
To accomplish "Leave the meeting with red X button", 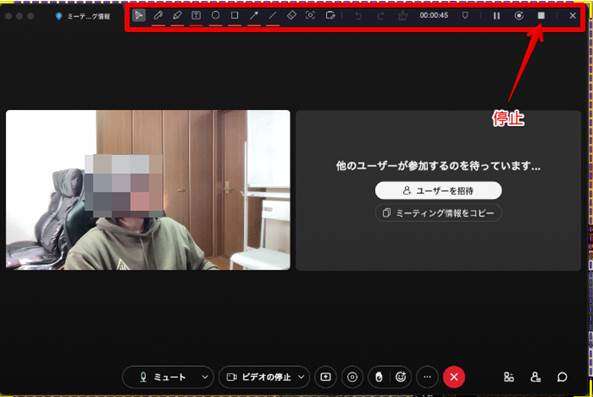I will pyautogui.click(x=454, y=377).
